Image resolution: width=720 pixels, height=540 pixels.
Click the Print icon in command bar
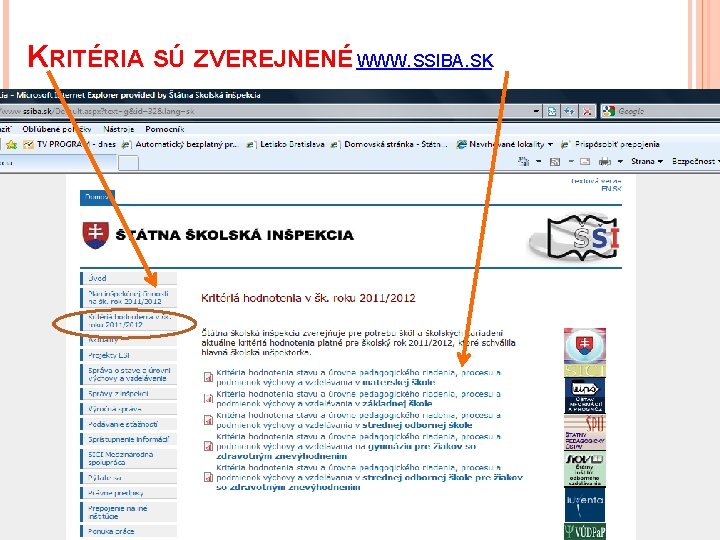(605, 161)
